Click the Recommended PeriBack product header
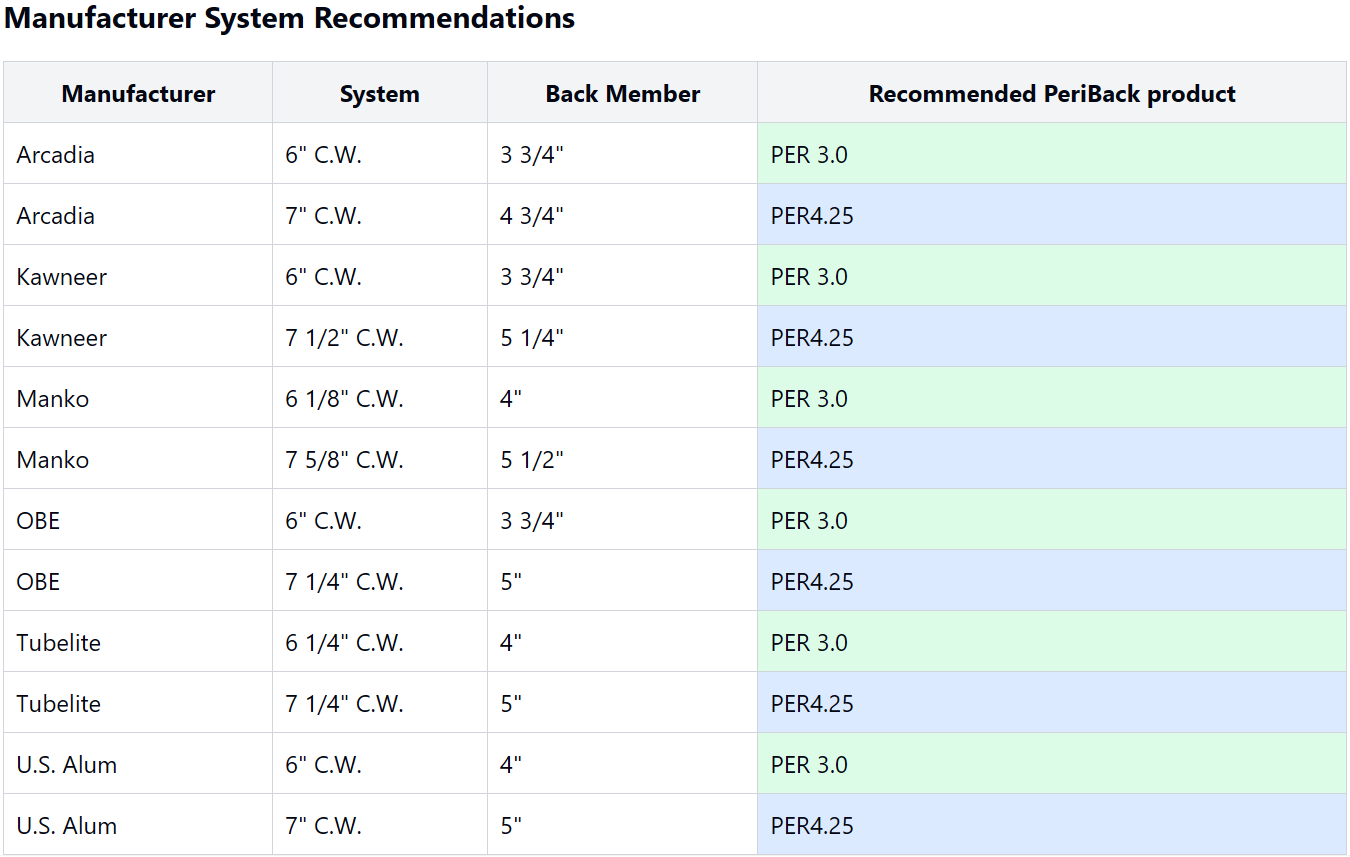Screen dimensions: 1350x857 1051,94
